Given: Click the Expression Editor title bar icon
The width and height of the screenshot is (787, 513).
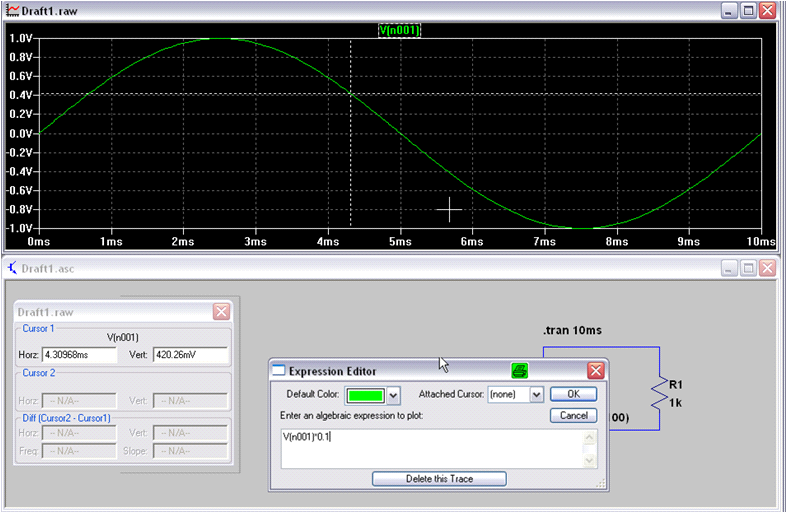Looking at the screenshot, I should coord(278,371).
